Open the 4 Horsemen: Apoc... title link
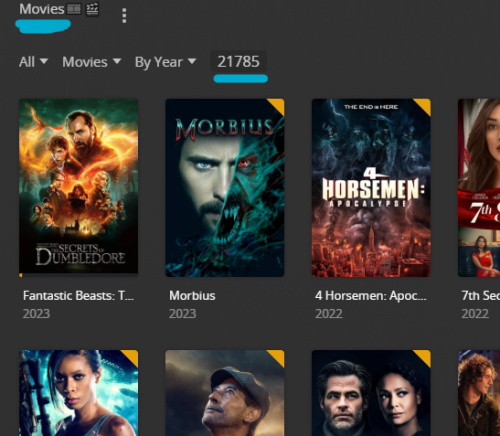The image size is (500, 436). coord(371,295)
